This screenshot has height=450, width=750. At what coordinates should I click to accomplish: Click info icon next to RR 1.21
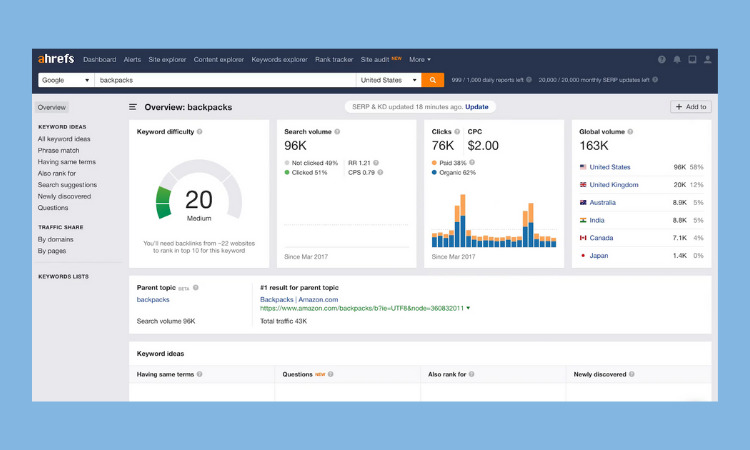pos(376,163)
